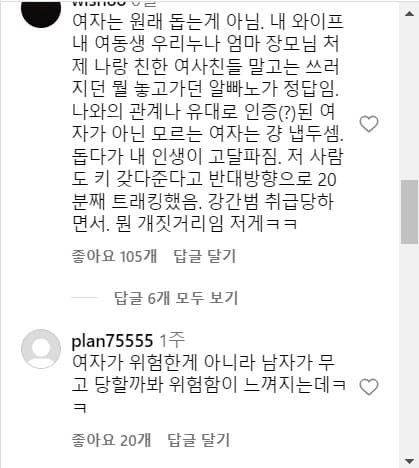Click the scrollbar down arrow

pos(409,461)
